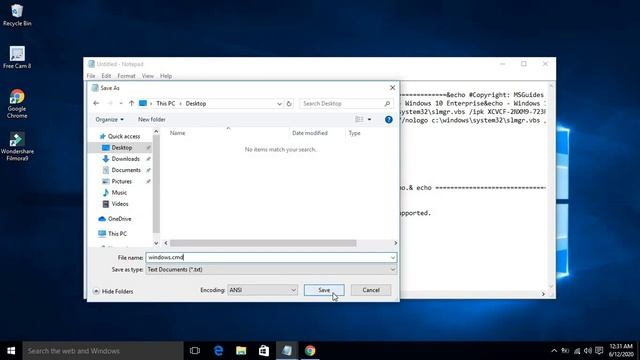Click the New folder button
Screen dimensions: 640x360
tap(151, 120)
